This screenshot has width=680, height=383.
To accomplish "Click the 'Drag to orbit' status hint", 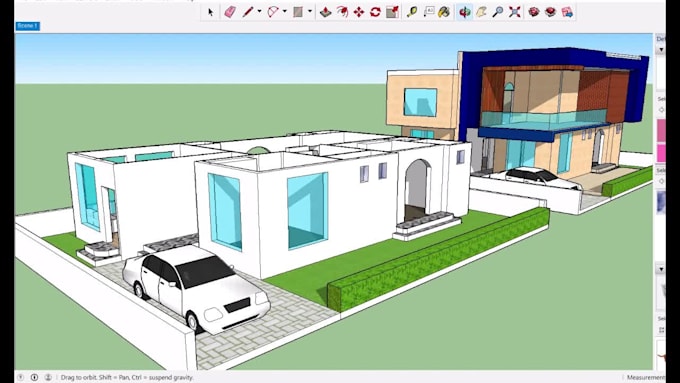I will click(127, 378).
